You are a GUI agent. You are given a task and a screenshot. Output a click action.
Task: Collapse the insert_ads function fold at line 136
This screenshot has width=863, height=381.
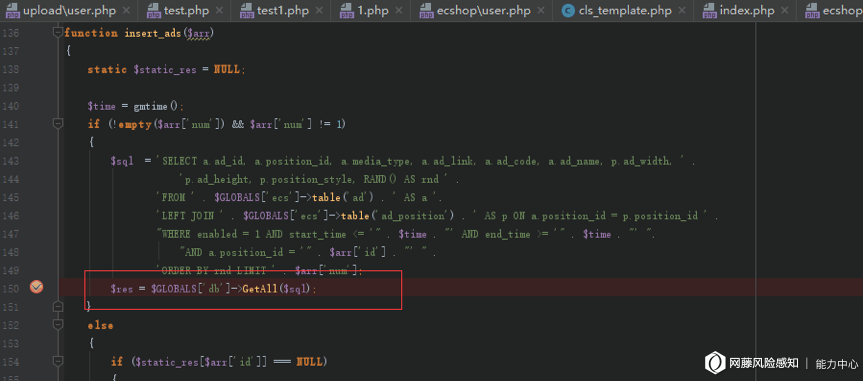pyautogui.click(x=58, y=33)
